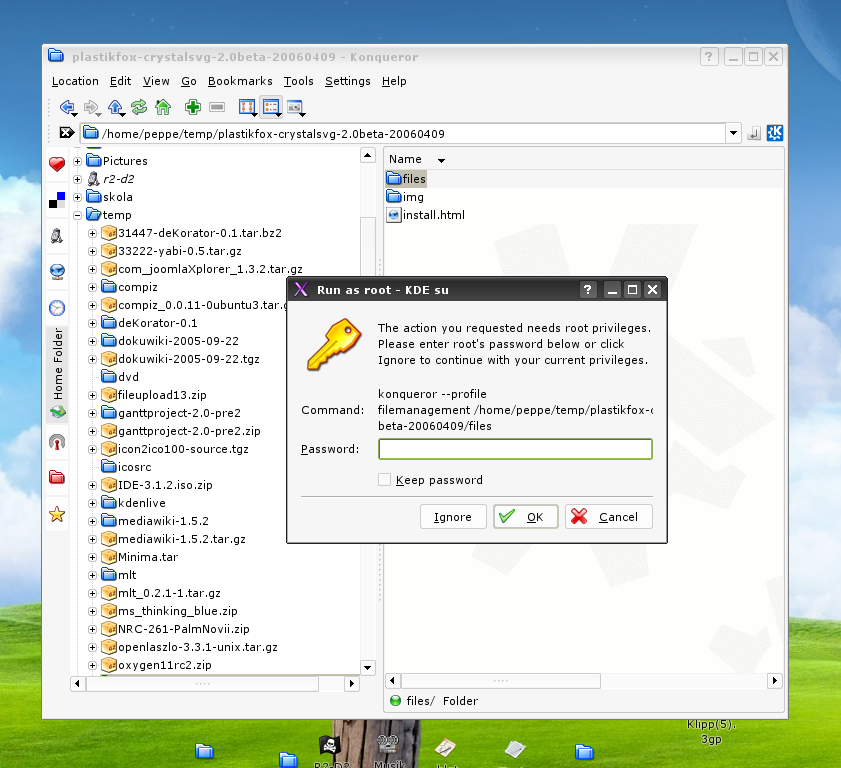Open the Bookmarks menu

pyautogui.click(x=240, y=81)
